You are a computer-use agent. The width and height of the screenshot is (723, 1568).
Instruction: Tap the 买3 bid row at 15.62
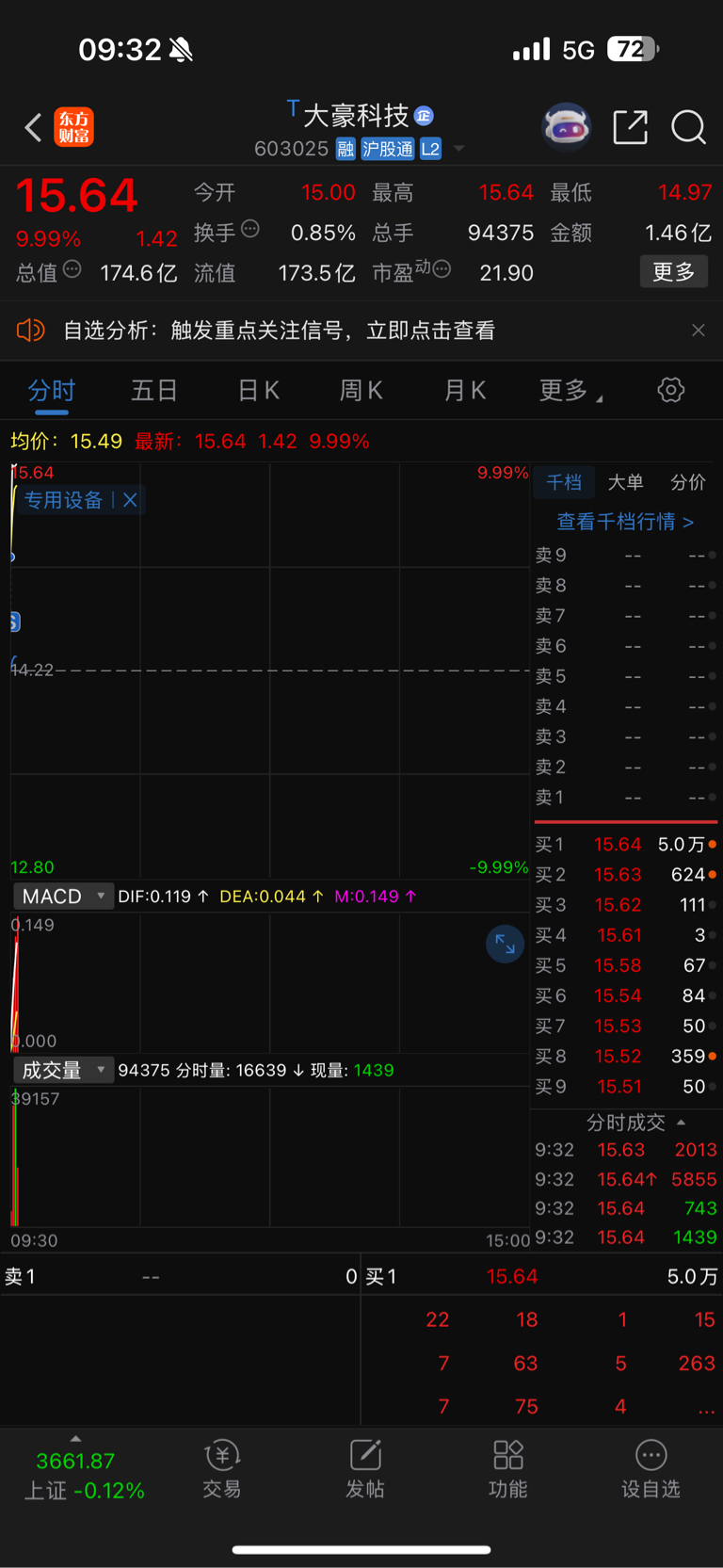(x=626, y=905)
